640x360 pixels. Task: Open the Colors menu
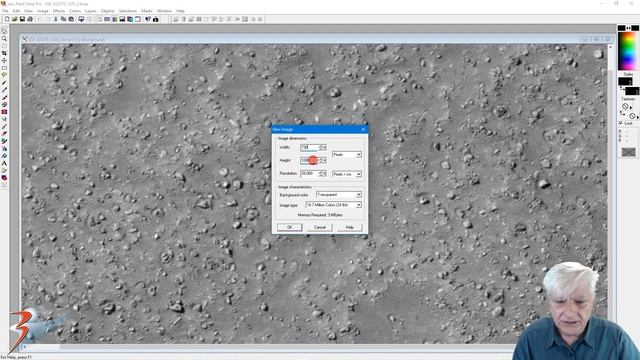75,11
